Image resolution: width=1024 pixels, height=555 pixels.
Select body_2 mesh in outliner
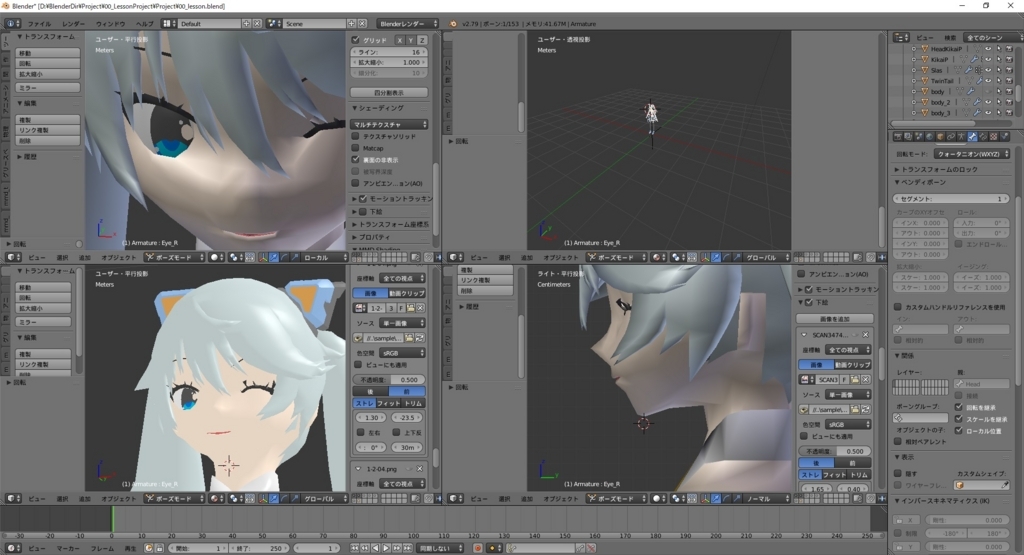(940, 103)
